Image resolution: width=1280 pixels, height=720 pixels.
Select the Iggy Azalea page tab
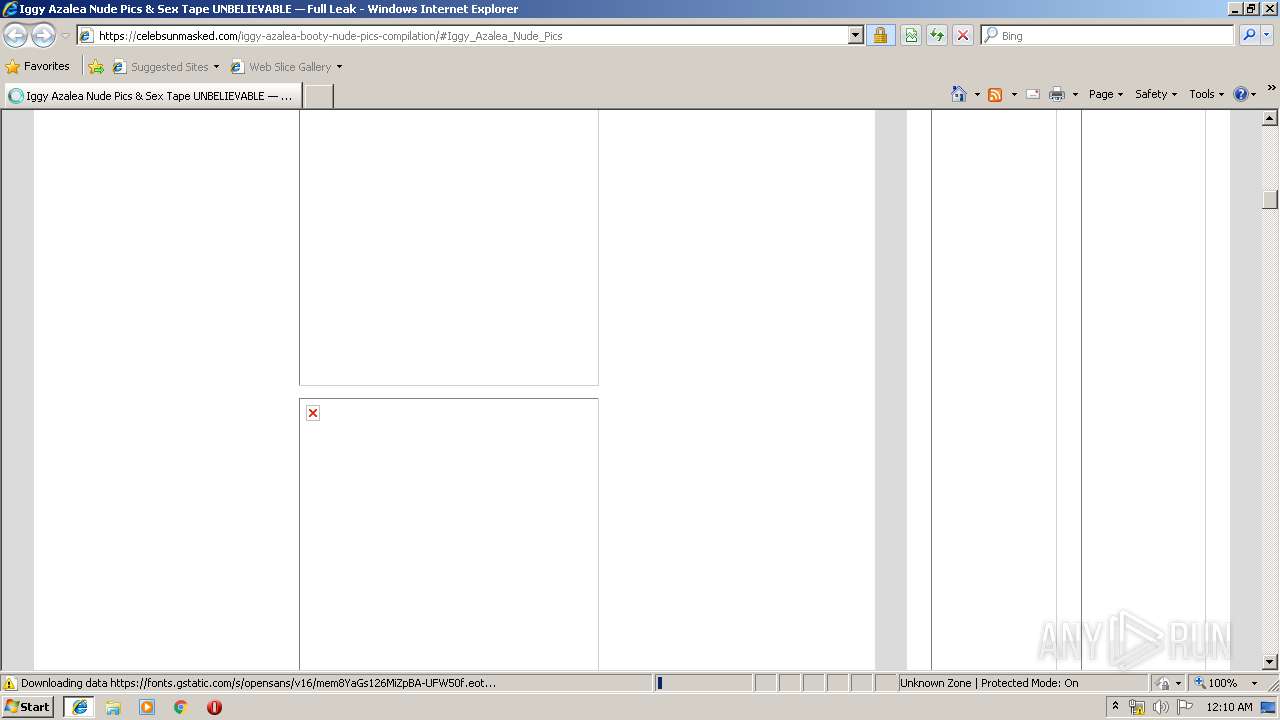(x=152, y=96)
